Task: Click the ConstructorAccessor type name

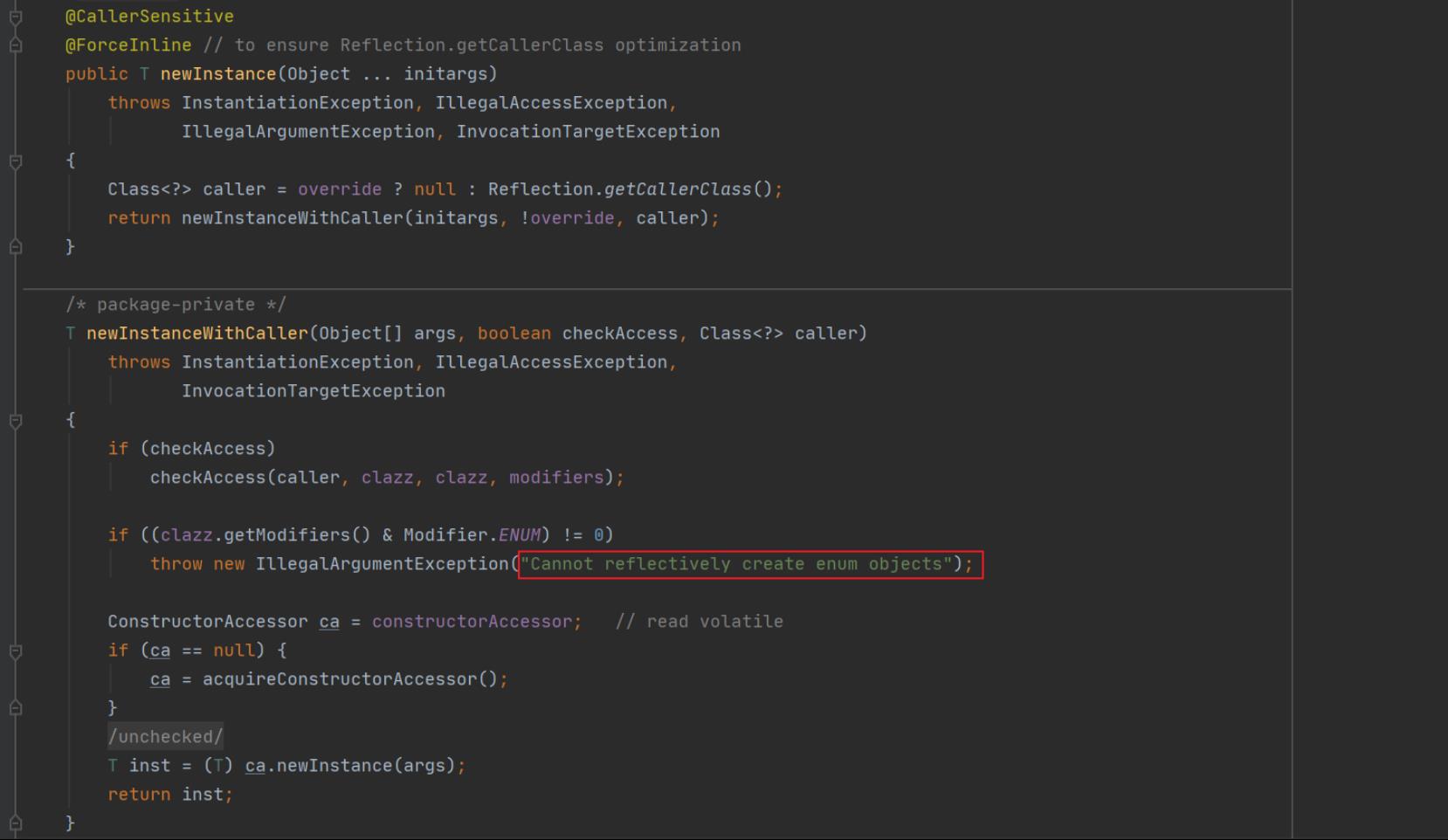Action: click(x=208, y=622)
